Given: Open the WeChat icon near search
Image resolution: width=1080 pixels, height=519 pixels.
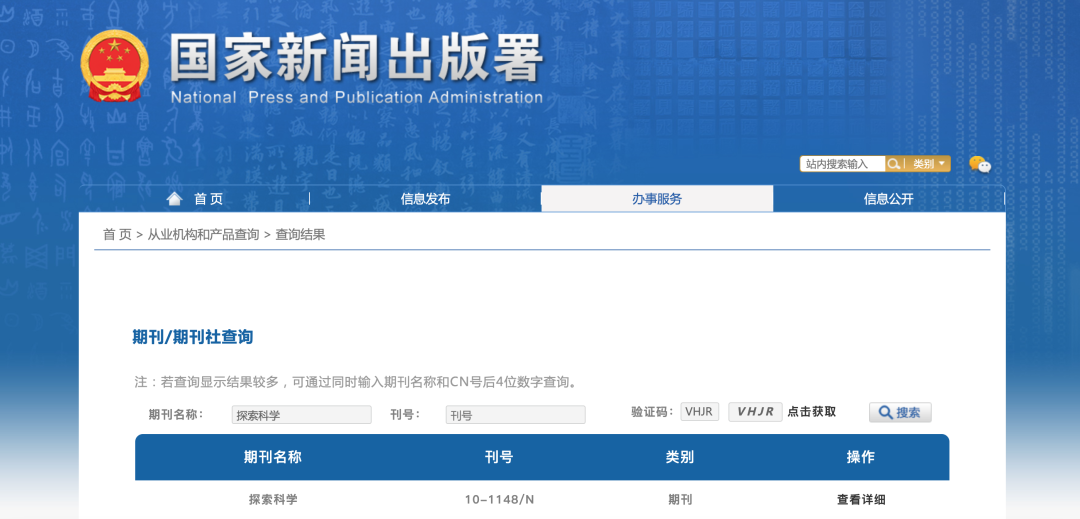Looking at the screenshot, I should 979,164.
